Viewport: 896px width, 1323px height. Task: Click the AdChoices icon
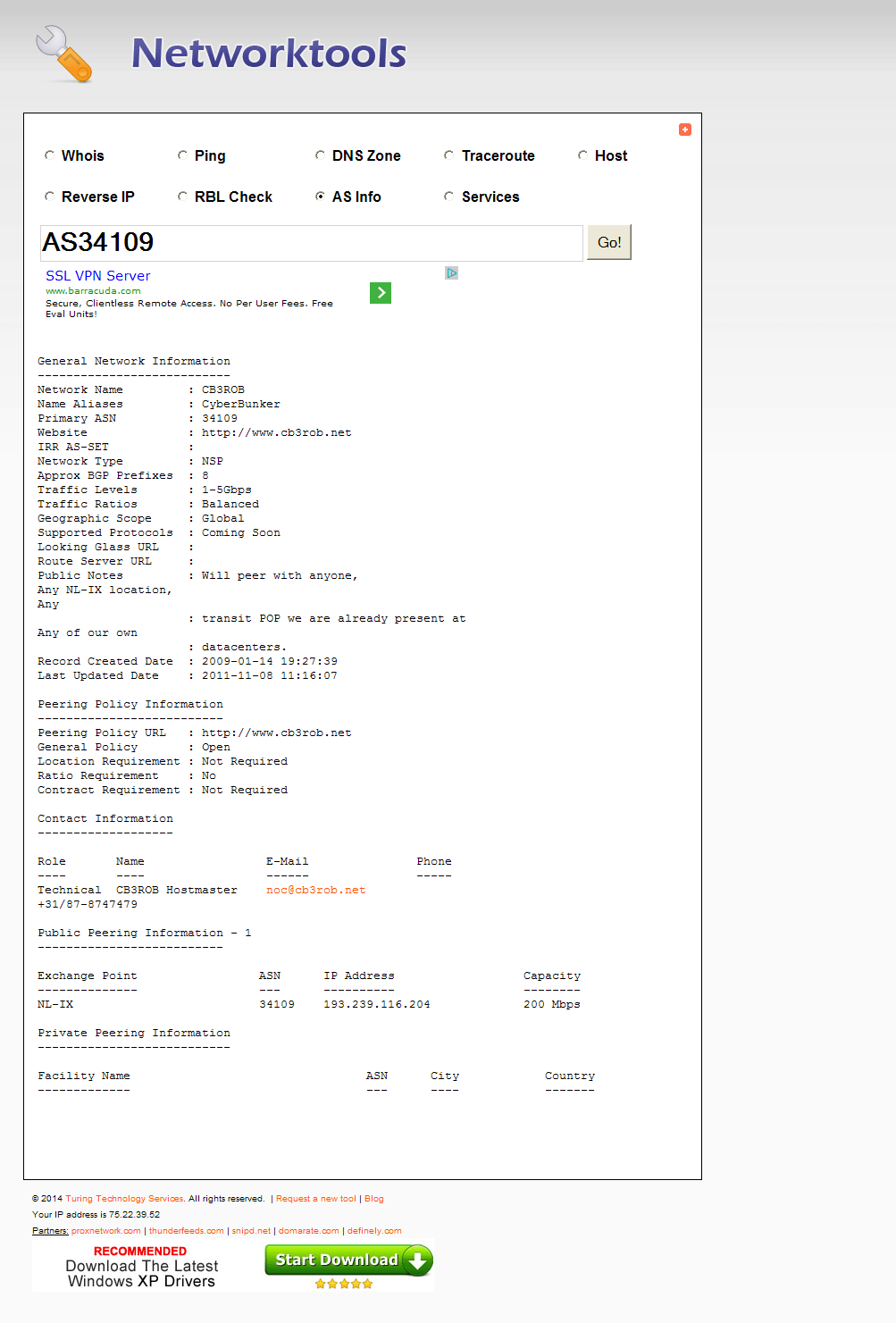click(452, 273)
